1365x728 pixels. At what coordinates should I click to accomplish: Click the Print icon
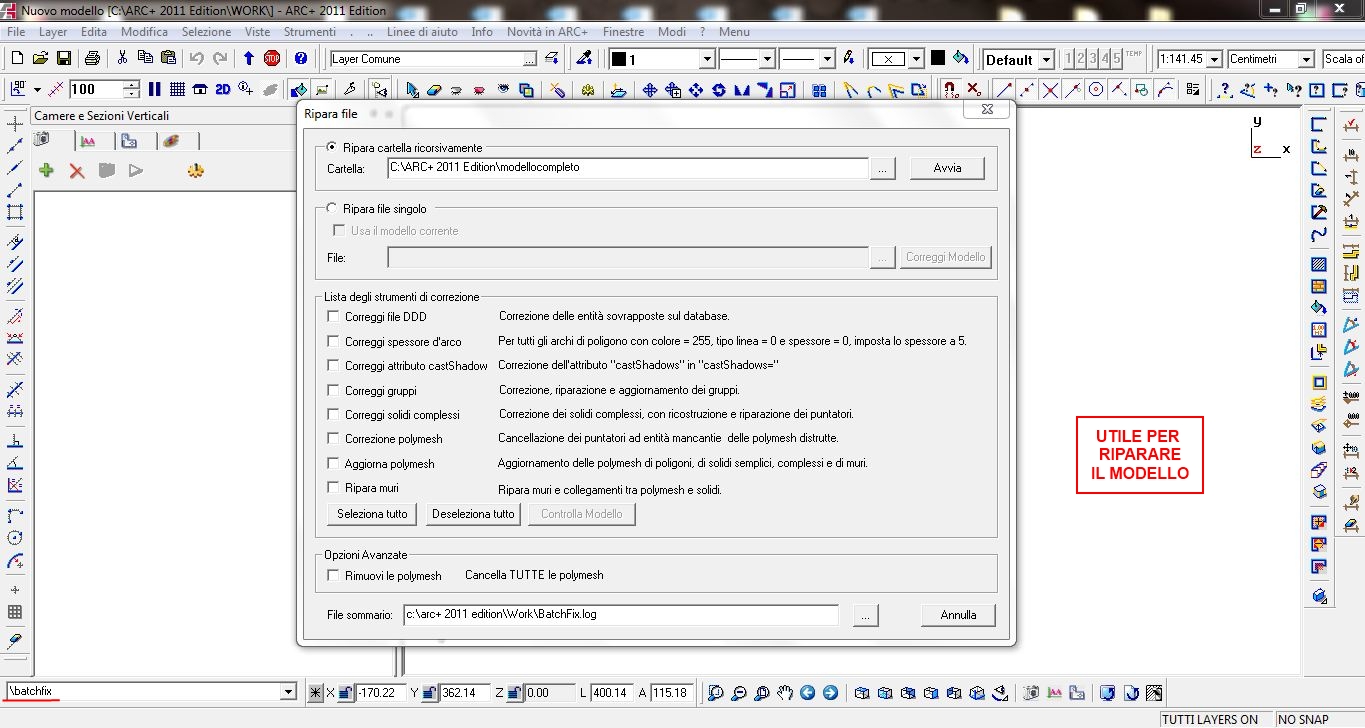point(92,59)
